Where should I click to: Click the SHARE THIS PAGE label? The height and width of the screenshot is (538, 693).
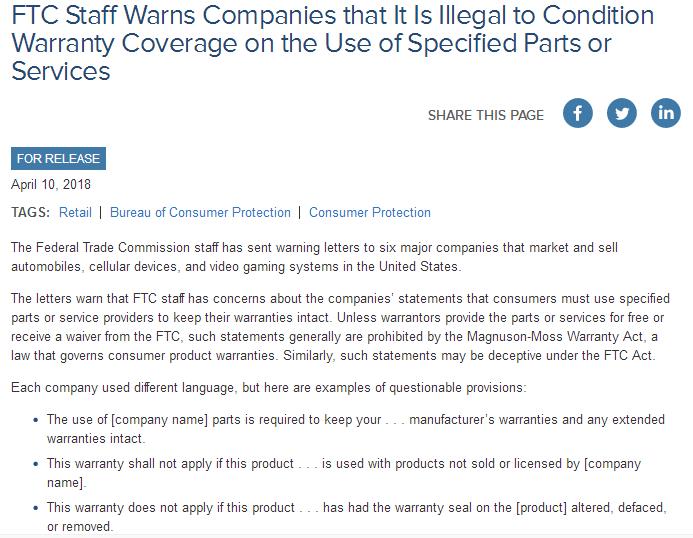pos(486,115)
